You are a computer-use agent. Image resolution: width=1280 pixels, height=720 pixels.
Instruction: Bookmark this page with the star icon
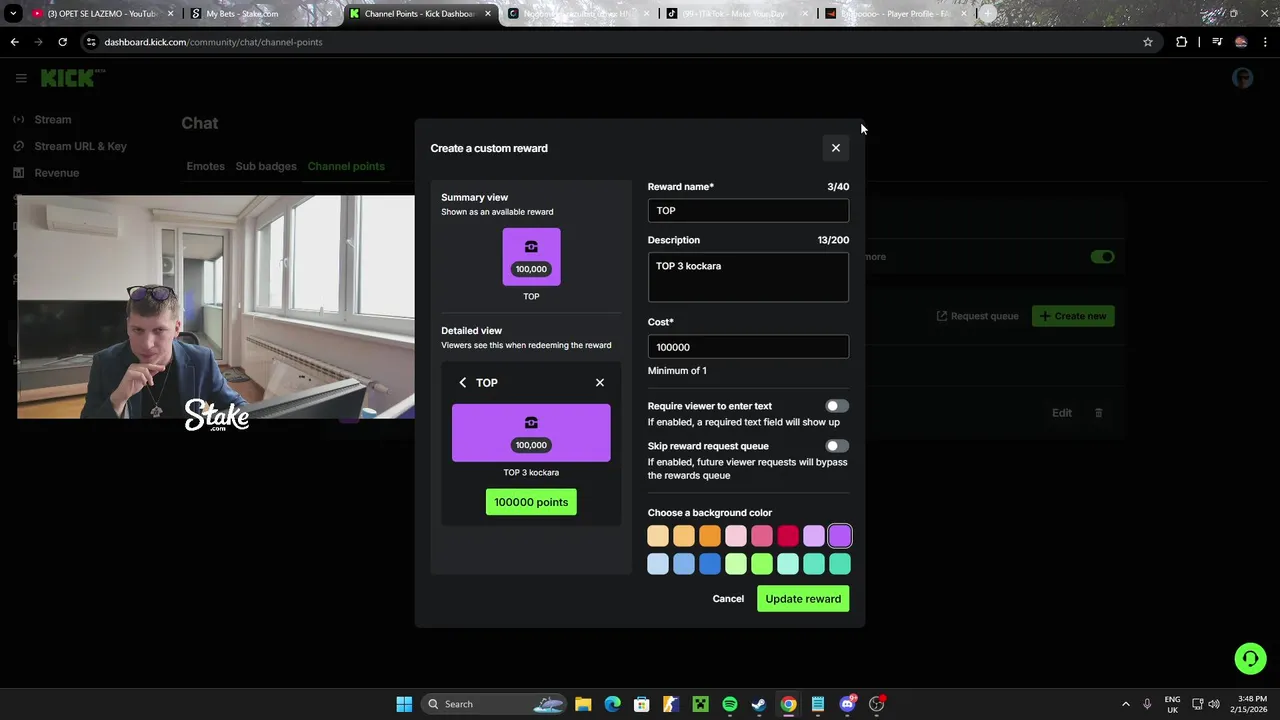1148,42
